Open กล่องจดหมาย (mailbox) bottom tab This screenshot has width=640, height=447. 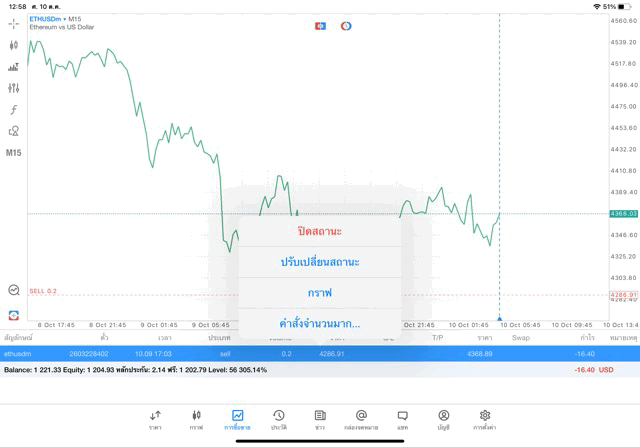pyautogui.click(x=361, y=419)
